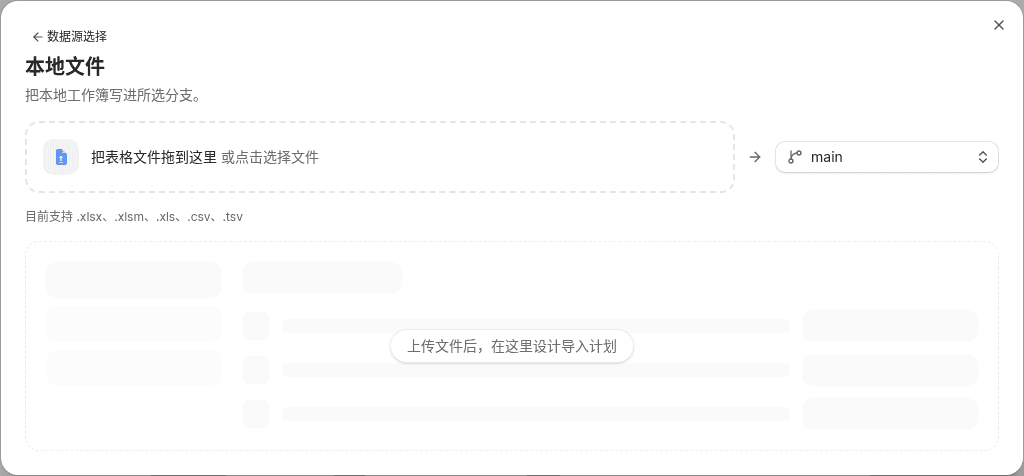Click the 把表格文件拖到这里 dropzone text
1024x476 pixels.
click(153, 157)
